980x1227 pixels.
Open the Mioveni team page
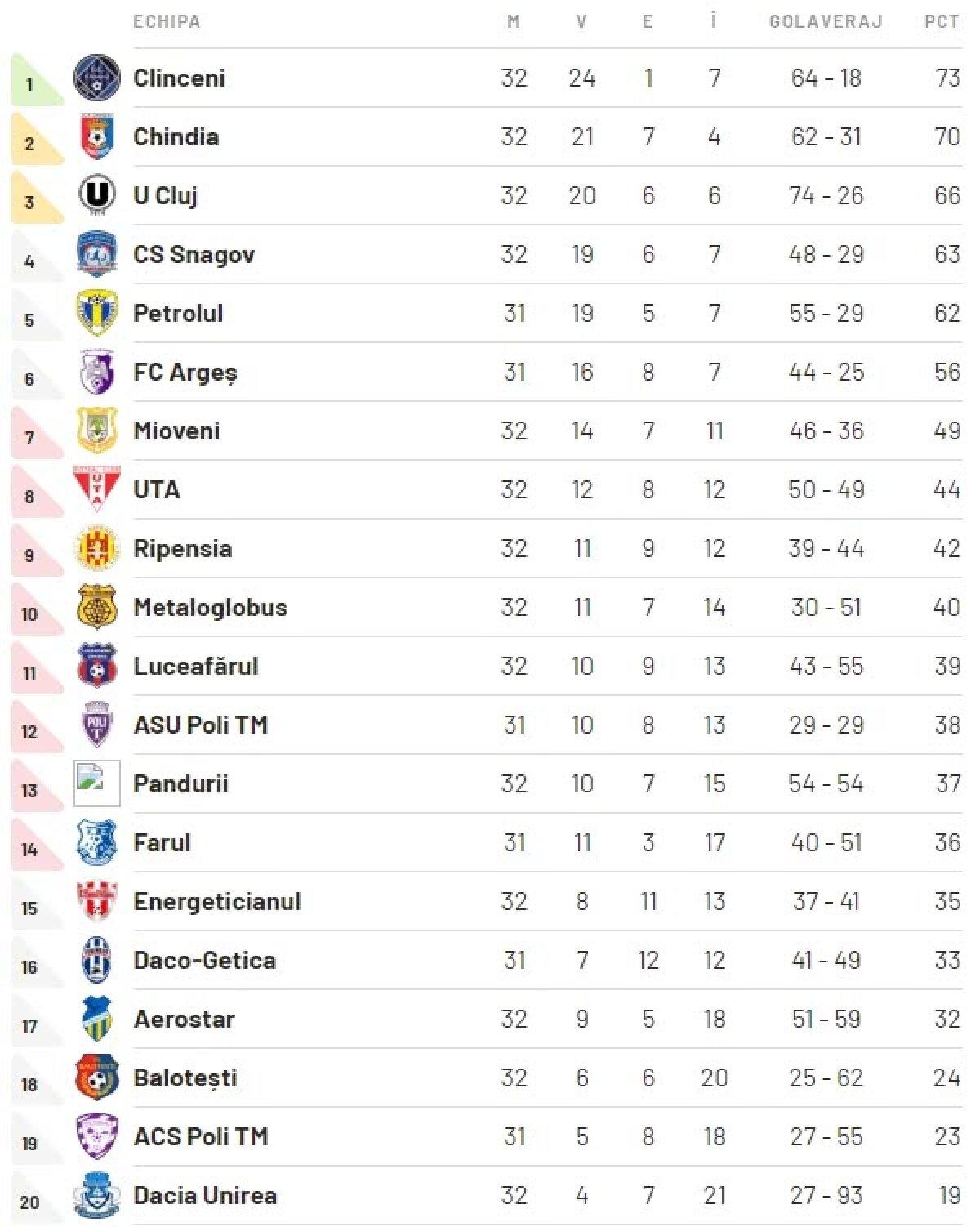click(176, 431)
